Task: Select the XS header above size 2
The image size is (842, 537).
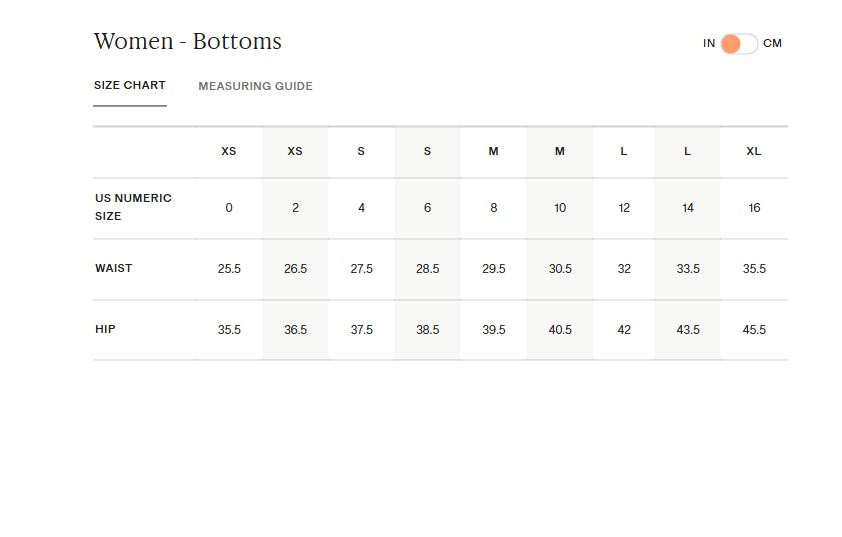Action: point(295,152)
